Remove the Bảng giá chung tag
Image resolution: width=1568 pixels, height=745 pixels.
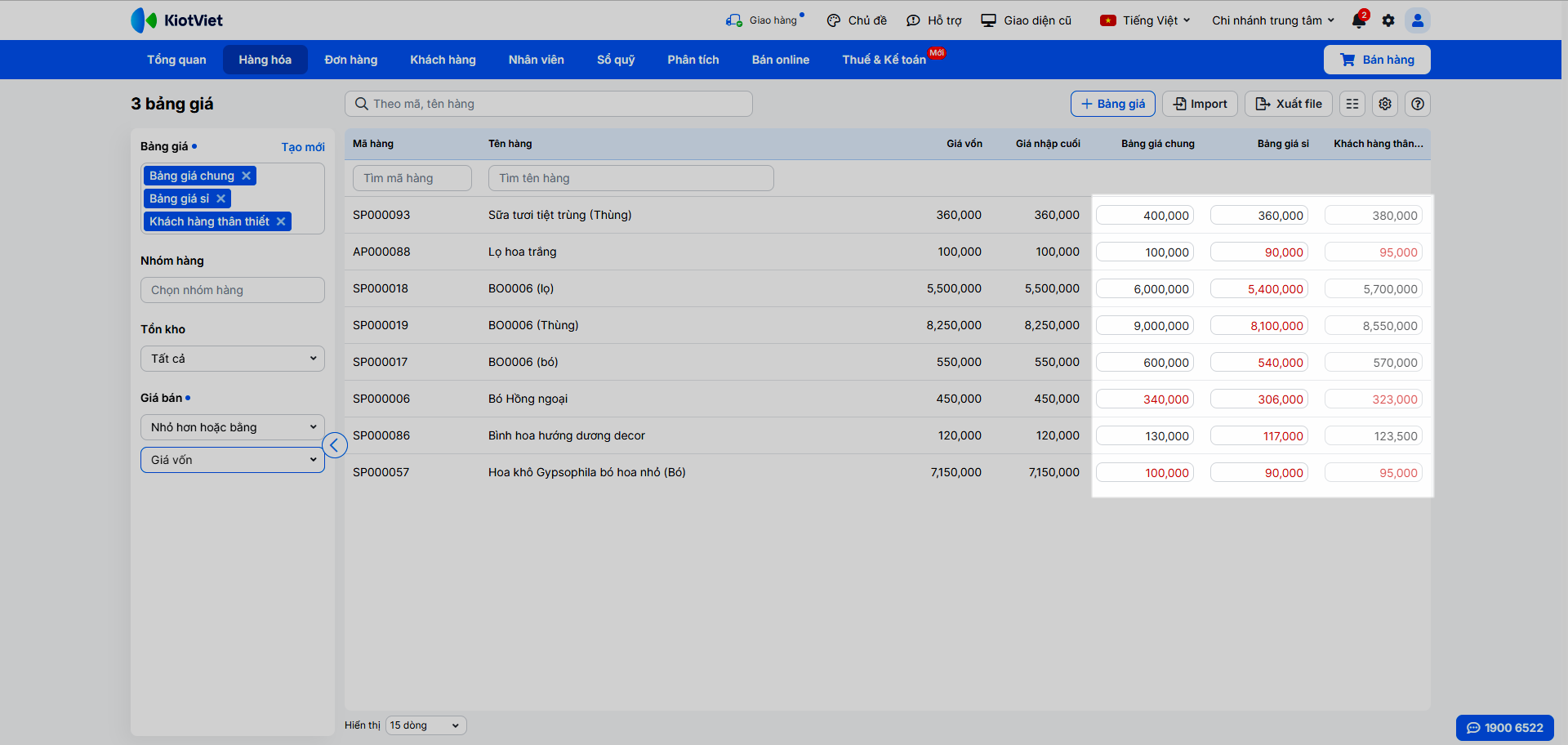pos(246,176)
